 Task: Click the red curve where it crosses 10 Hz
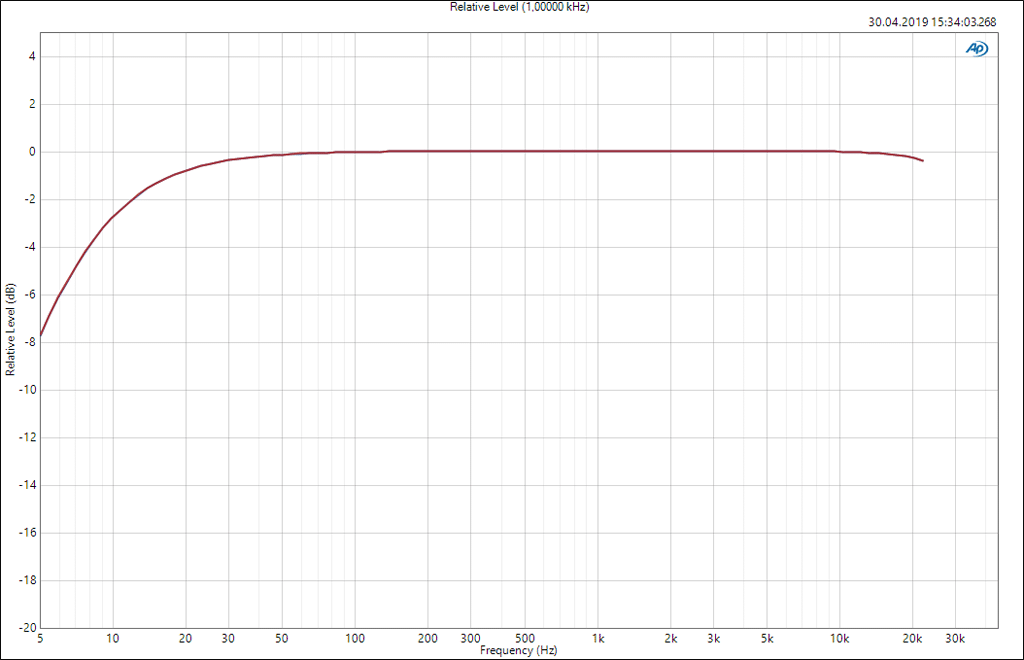point(113,217)
